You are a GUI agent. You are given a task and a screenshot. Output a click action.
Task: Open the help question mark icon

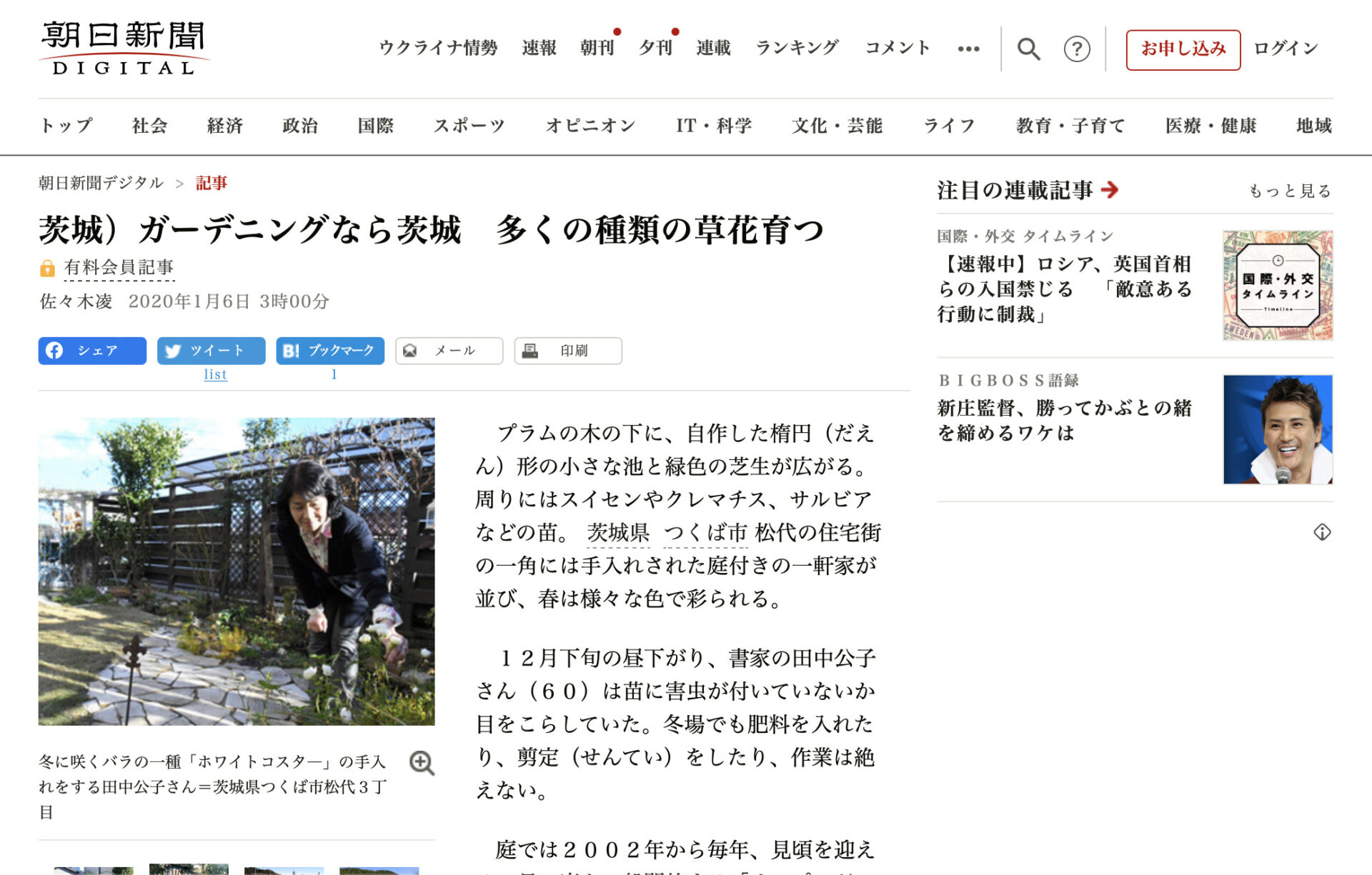click(1076, 49)
